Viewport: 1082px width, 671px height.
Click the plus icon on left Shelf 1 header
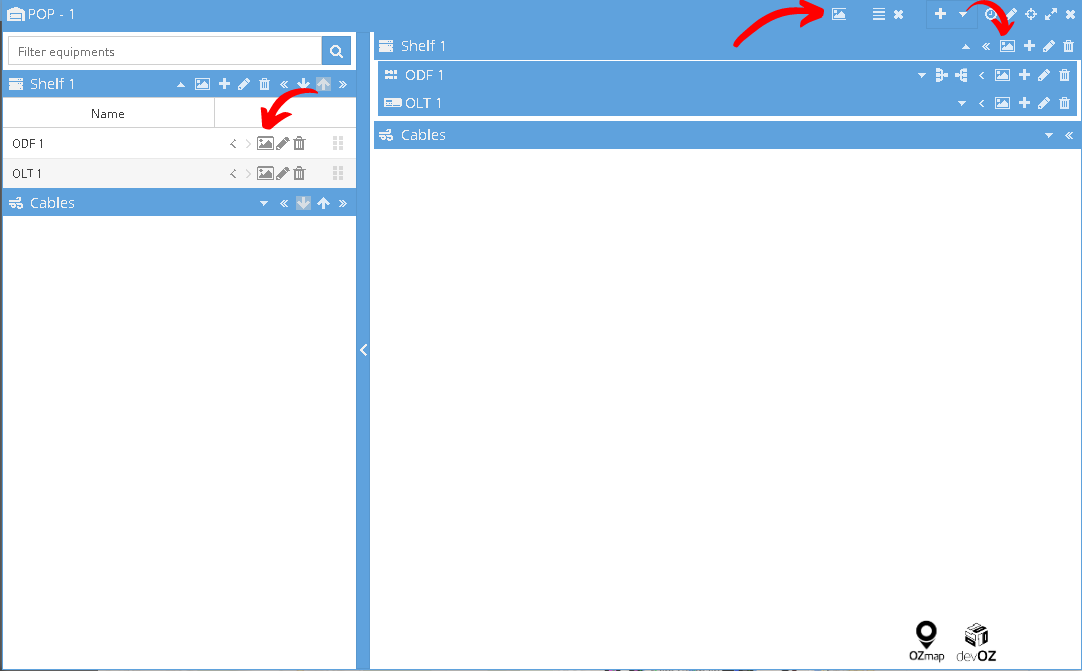coord(224,84)
